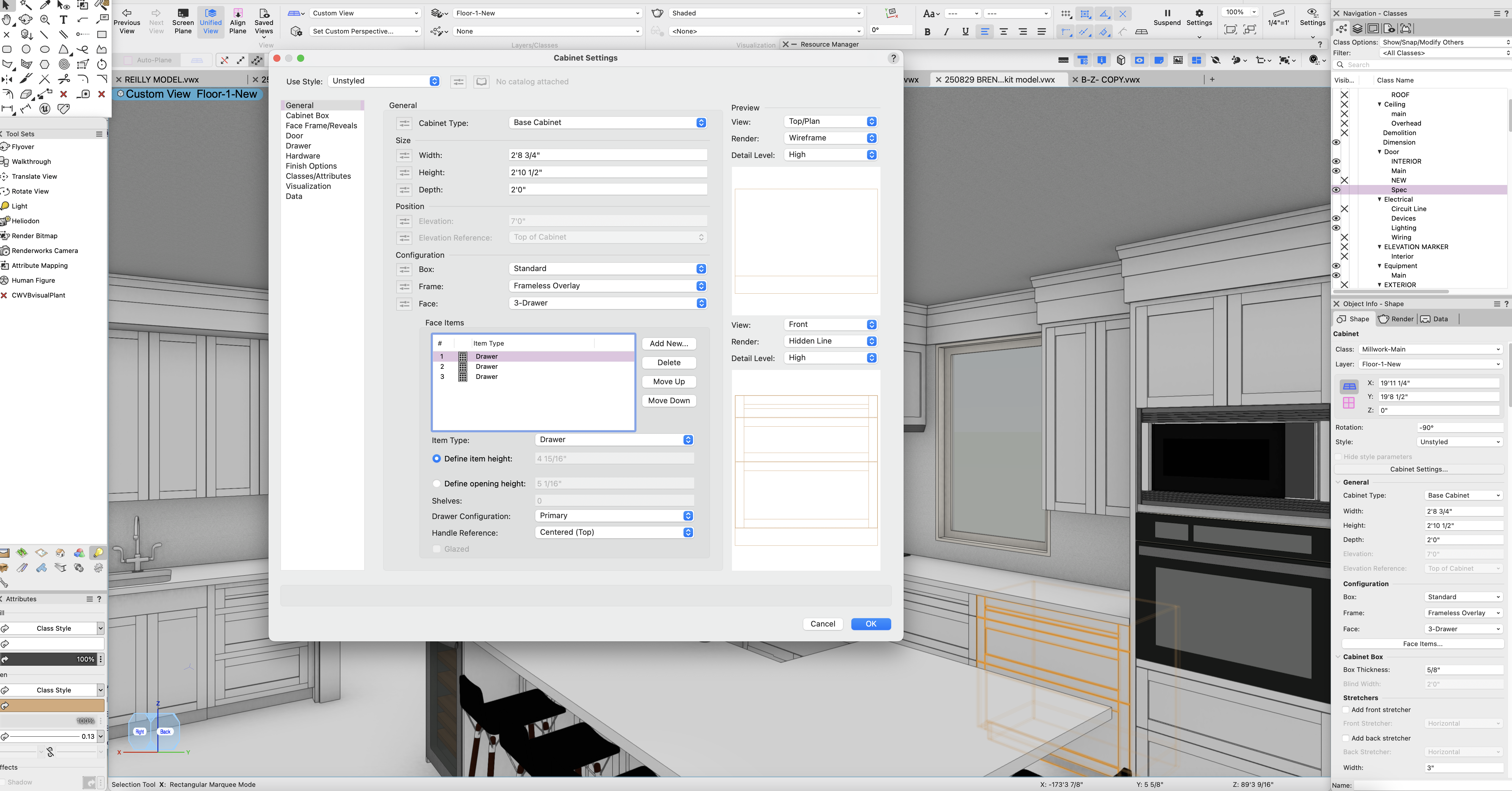Viewport: 1512px width, 791px height.
Task: Collapse the Electrical class group
Action: [x=1379, y=200]
